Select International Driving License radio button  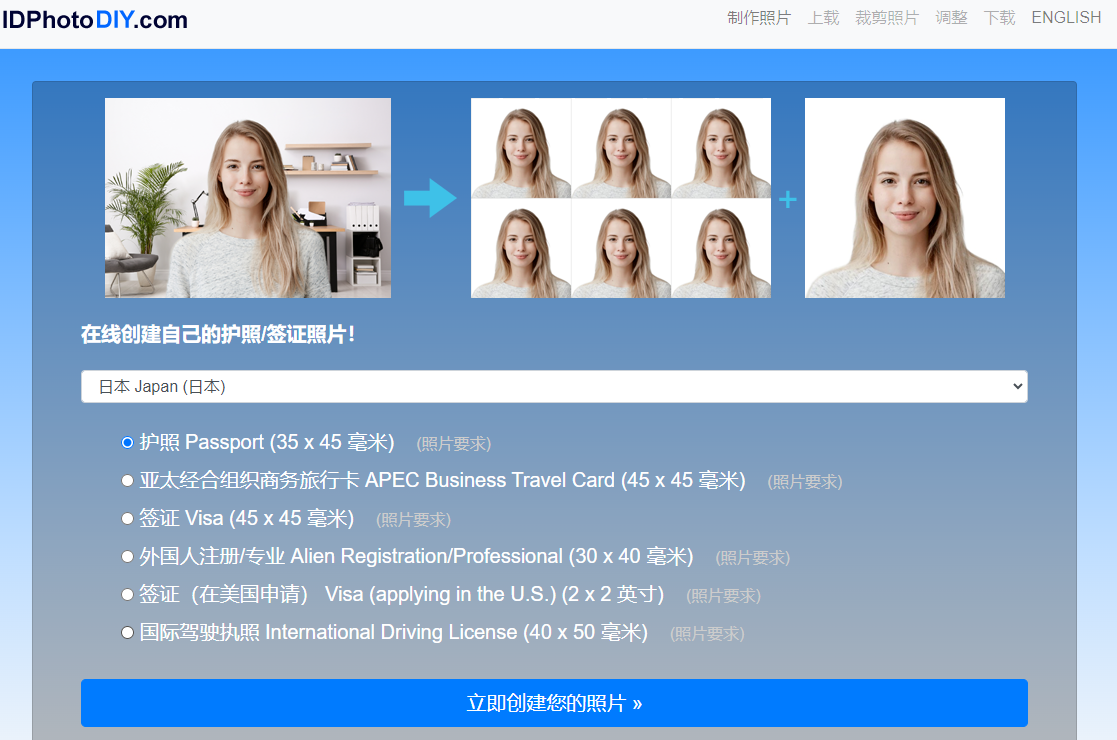(x=127, y=632)
